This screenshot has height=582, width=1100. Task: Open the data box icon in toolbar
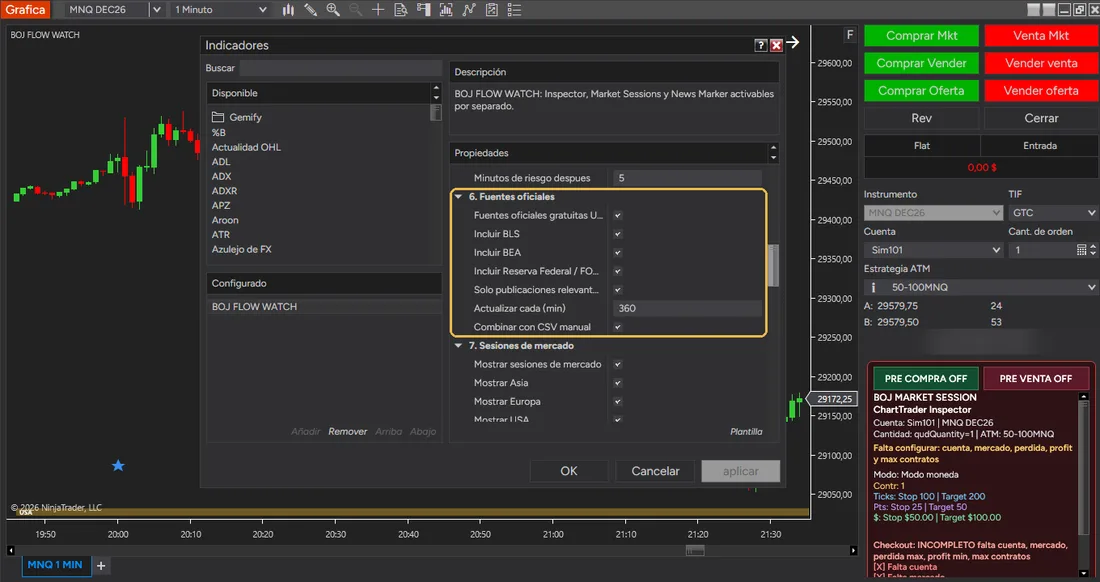(x=401, y=10)
